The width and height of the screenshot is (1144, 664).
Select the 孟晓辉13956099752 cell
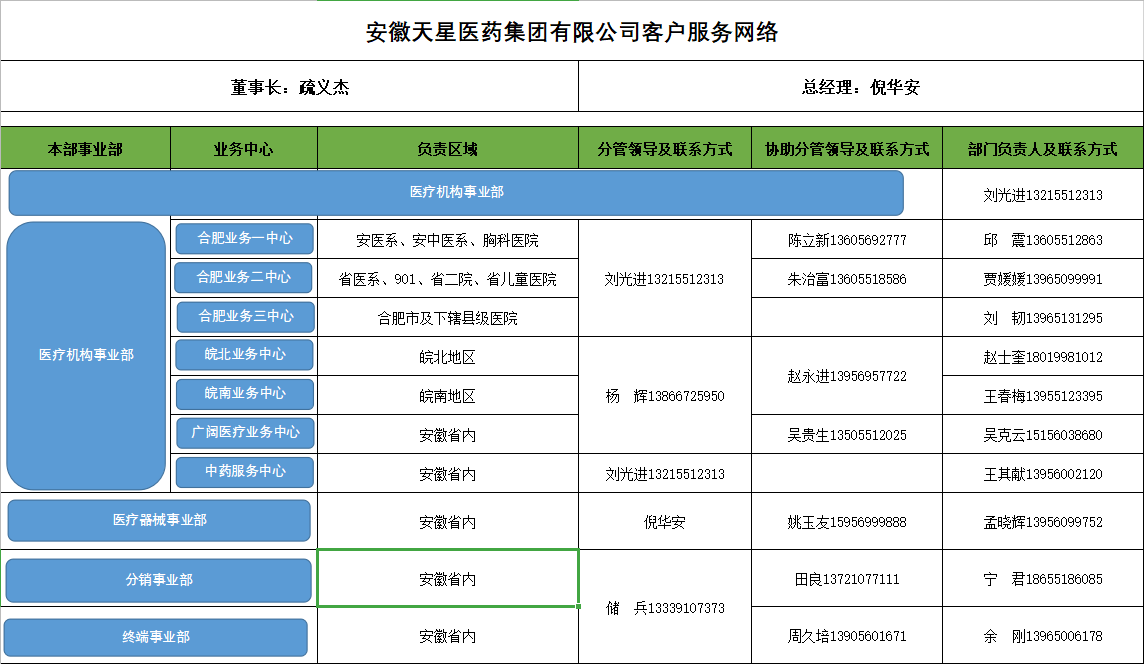pyautogui.click(x=1043, y=522)
